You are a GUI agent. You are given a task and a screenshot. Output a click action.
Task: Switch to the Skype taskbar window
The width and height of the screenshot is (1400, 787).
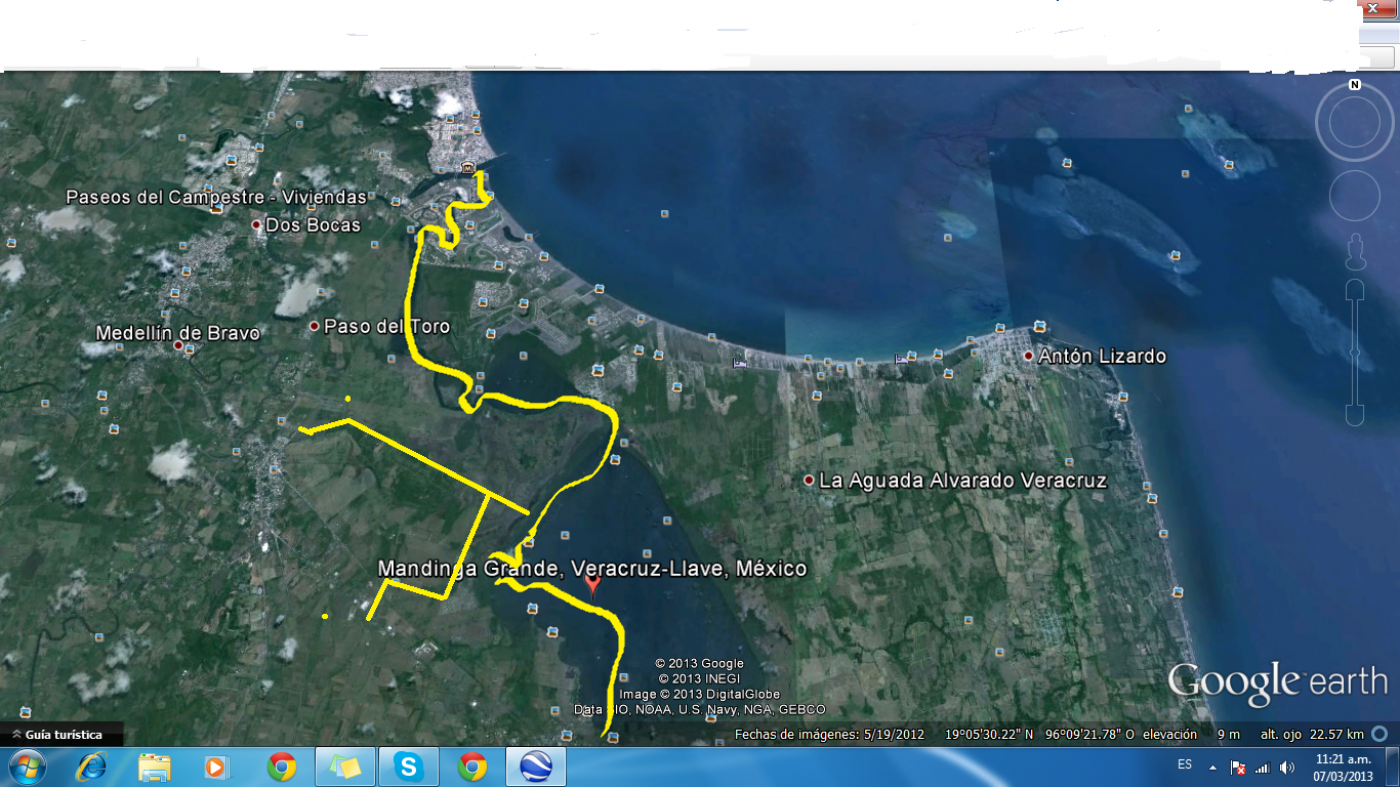coord(408,767)
